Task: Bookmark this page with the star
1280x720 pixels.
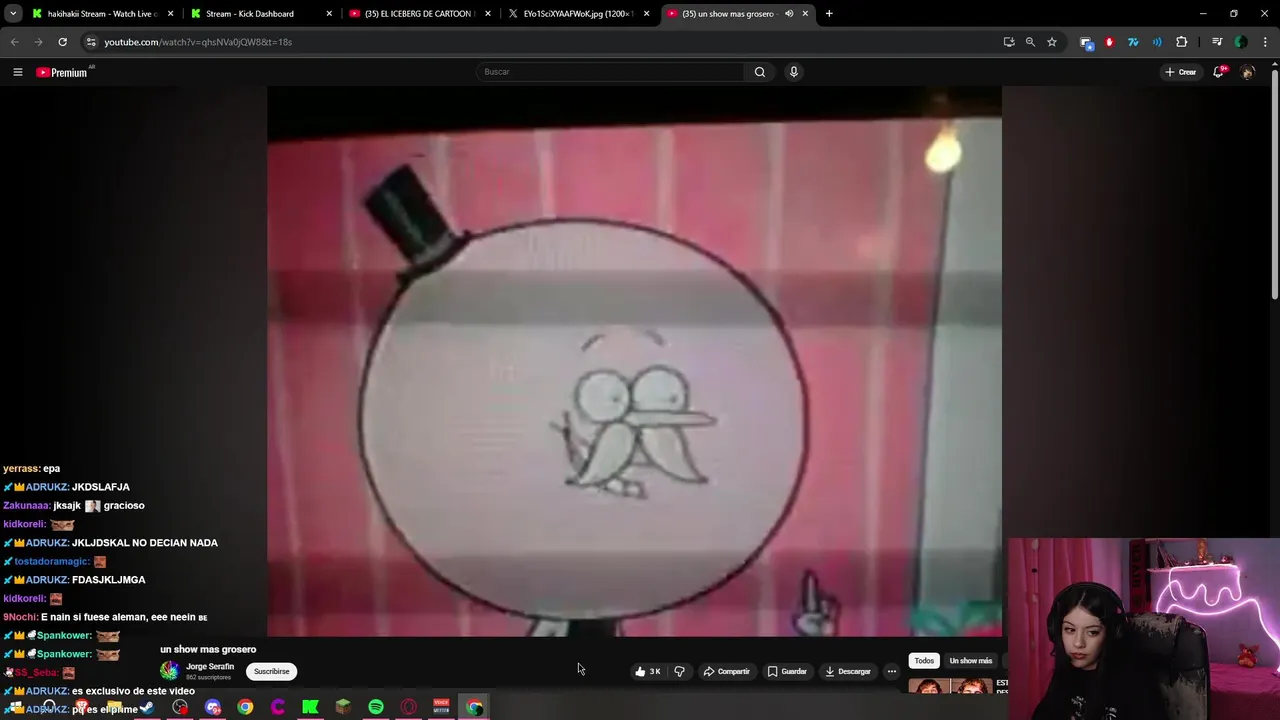Action: (x=1052, y=42)
